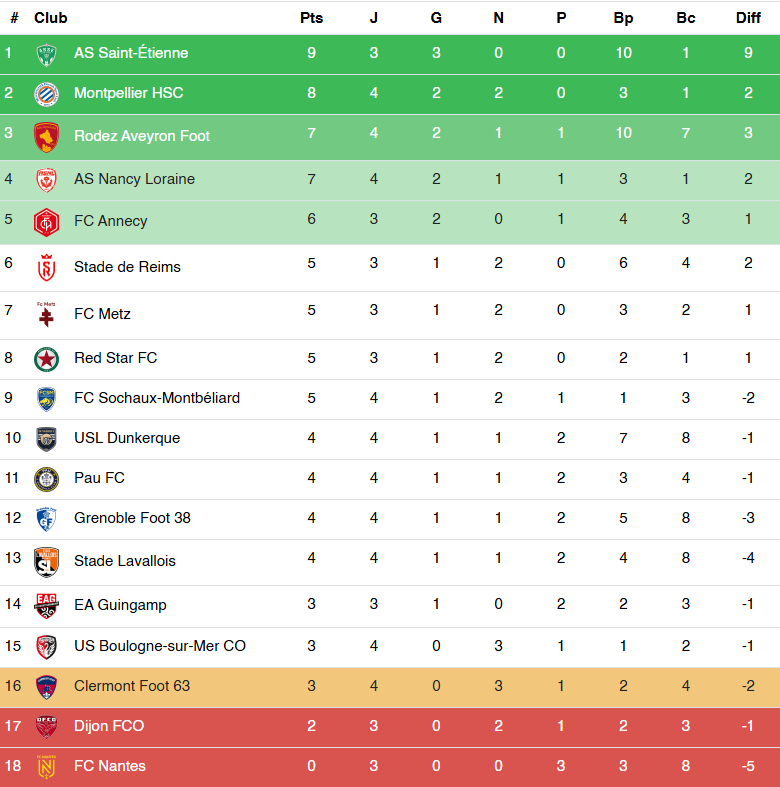The height and width of the screenshot is (787, 780).
Task: Open USL Dunkerque team name link
Action: tap(127, 438)
